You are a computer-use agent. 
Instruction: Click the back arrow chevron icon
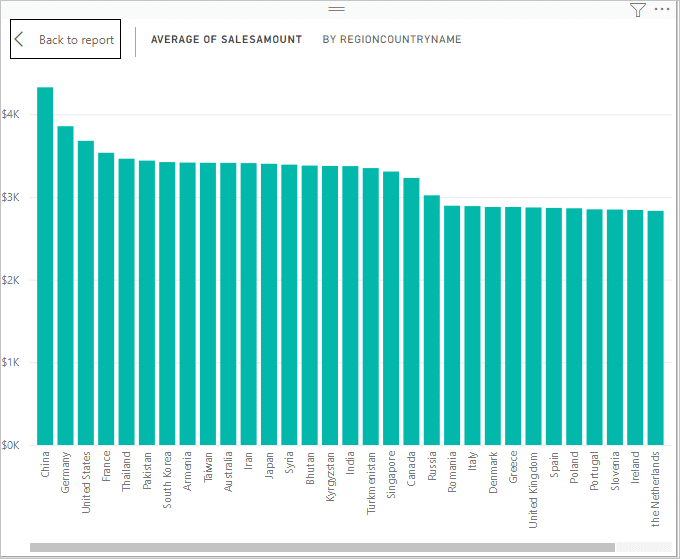19,40
